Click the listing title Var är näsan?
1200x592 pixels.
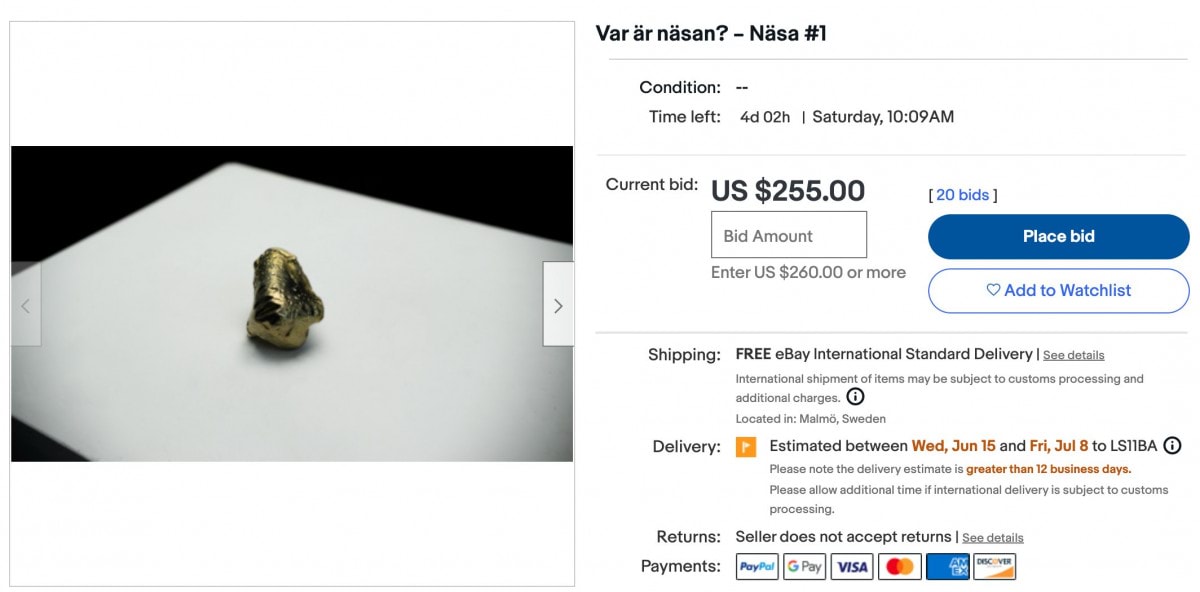[711, 34]
